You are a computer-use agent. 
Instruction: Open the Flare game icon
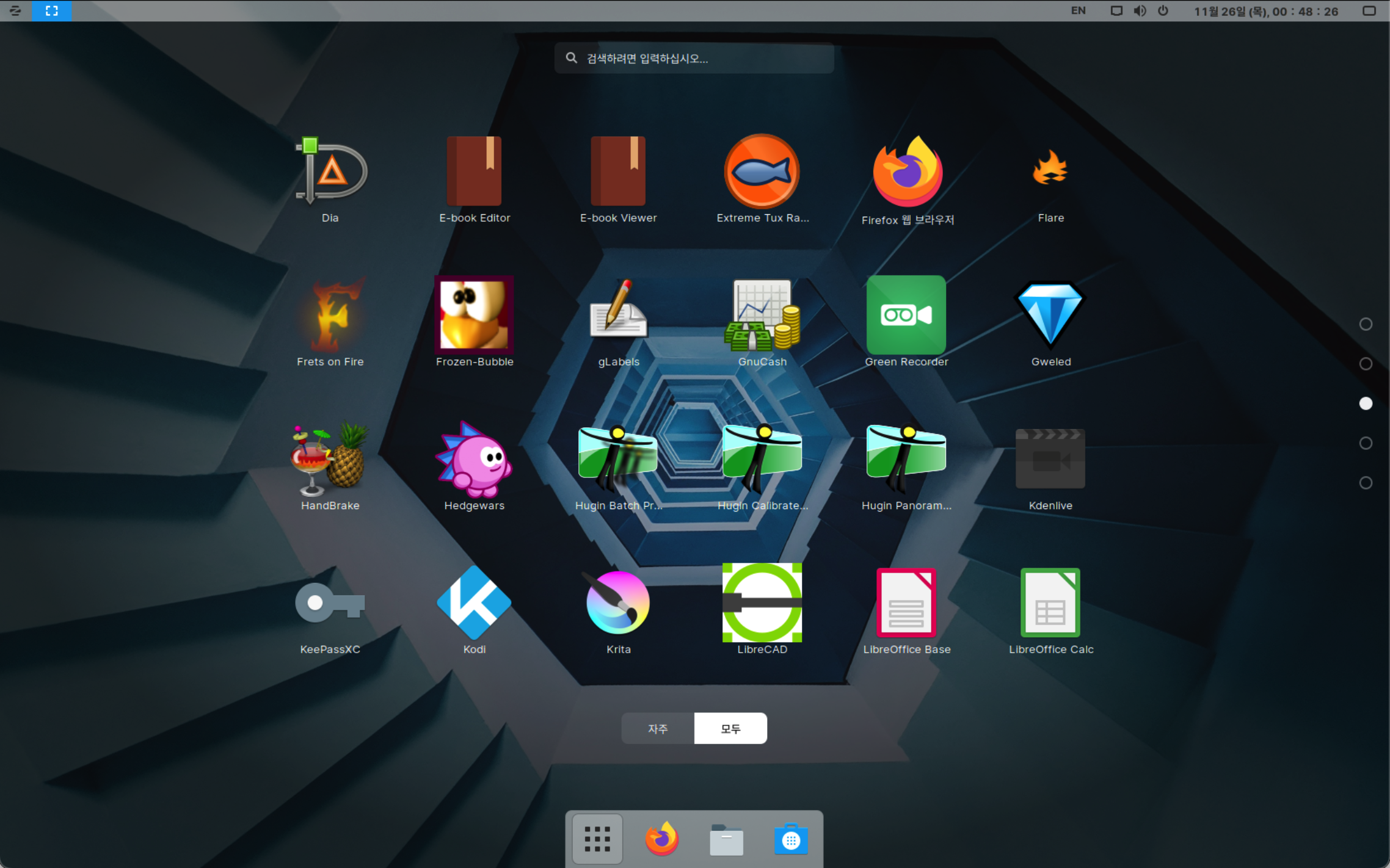click(1050, 179)
